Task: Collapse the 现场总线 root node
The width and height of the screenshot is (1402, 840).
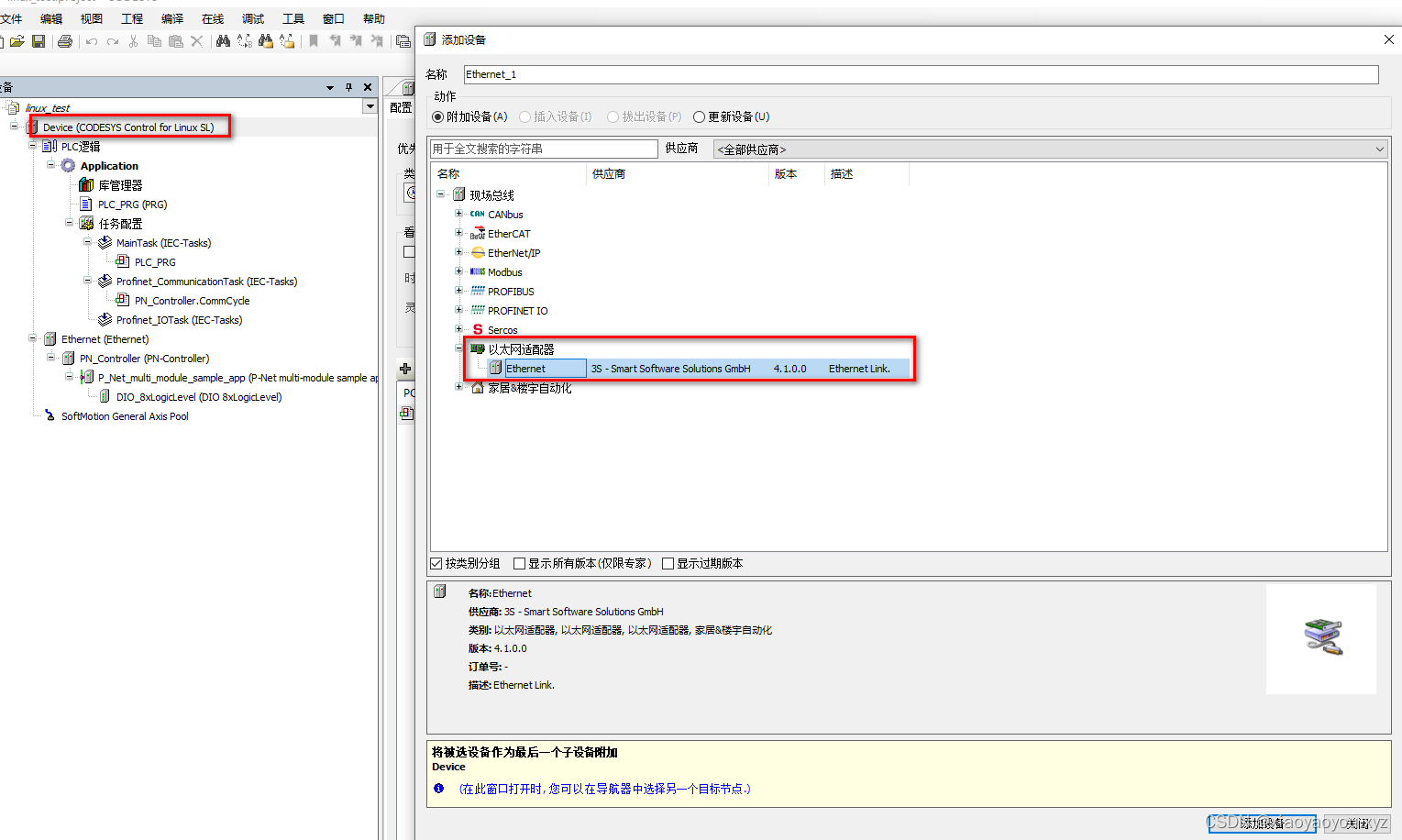Action: point(441,194)
